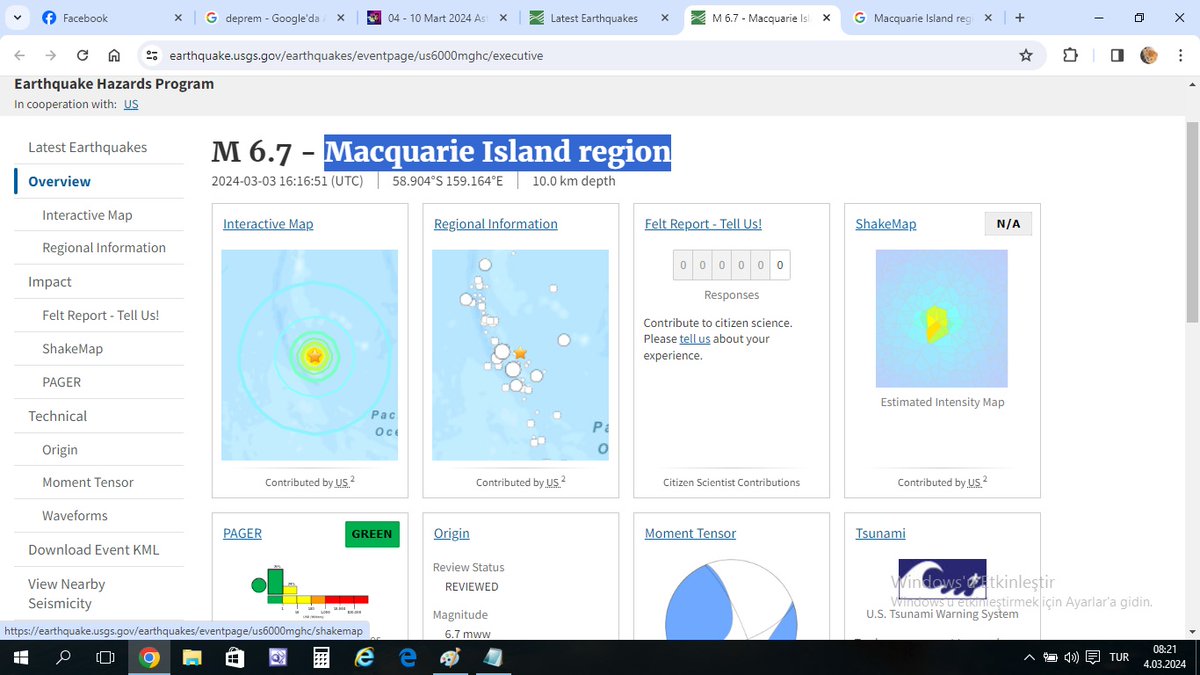The width and height of the screenshot is (1200, 675).
Task: Open the ShakeMap card title link
Action: pos(886,224)
